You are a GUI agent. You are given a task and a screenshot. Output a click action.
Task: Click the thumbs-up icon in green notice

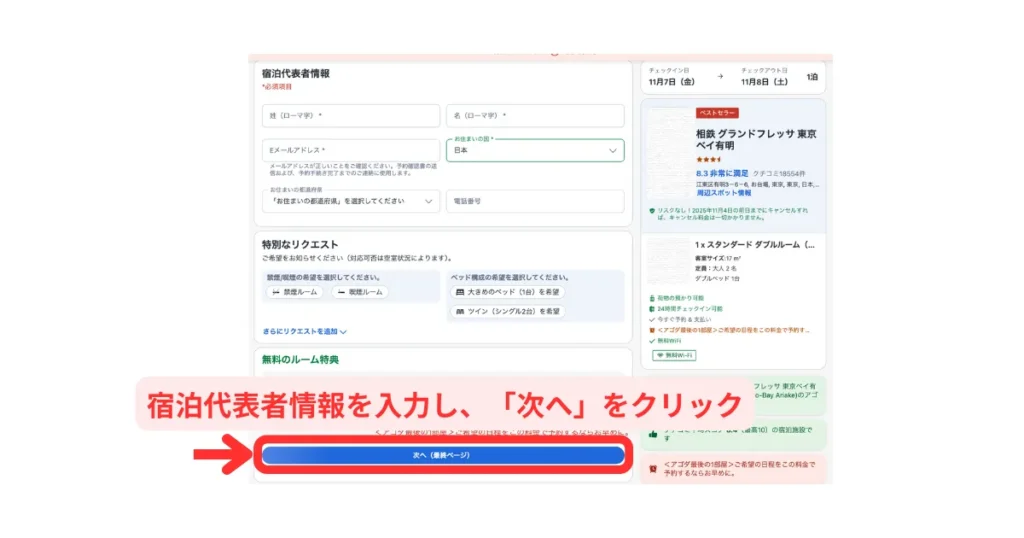(652, 434)
